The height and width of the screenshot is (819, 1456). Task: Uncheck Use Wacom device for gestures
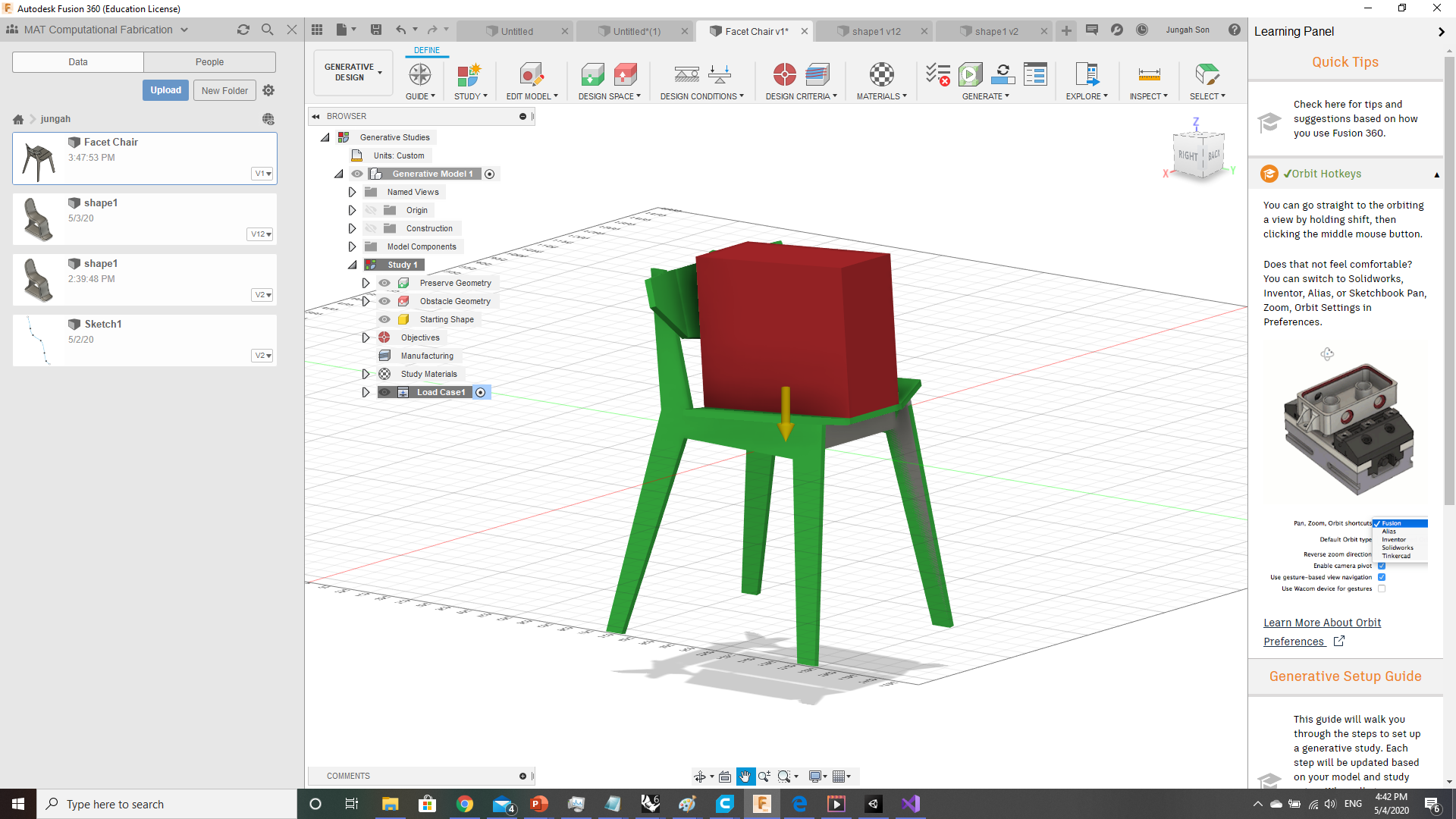click(1382, 588)
